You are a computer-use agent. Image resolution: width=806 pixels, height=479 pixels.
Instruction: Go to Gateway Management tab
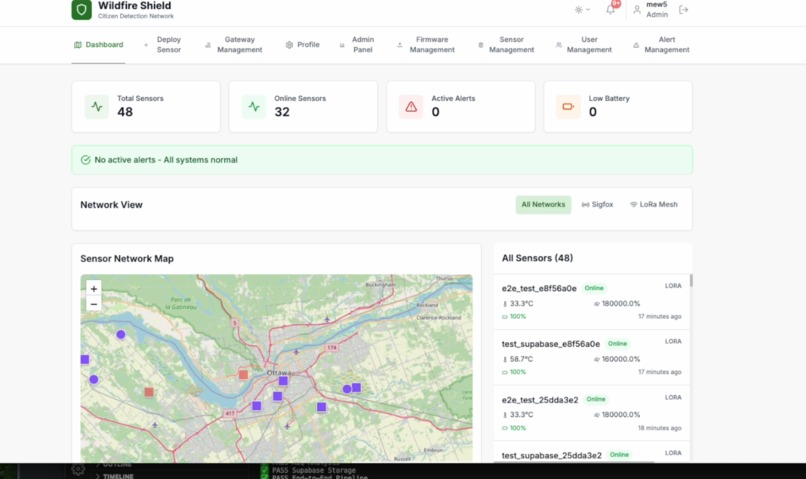(x=234, y=45)
